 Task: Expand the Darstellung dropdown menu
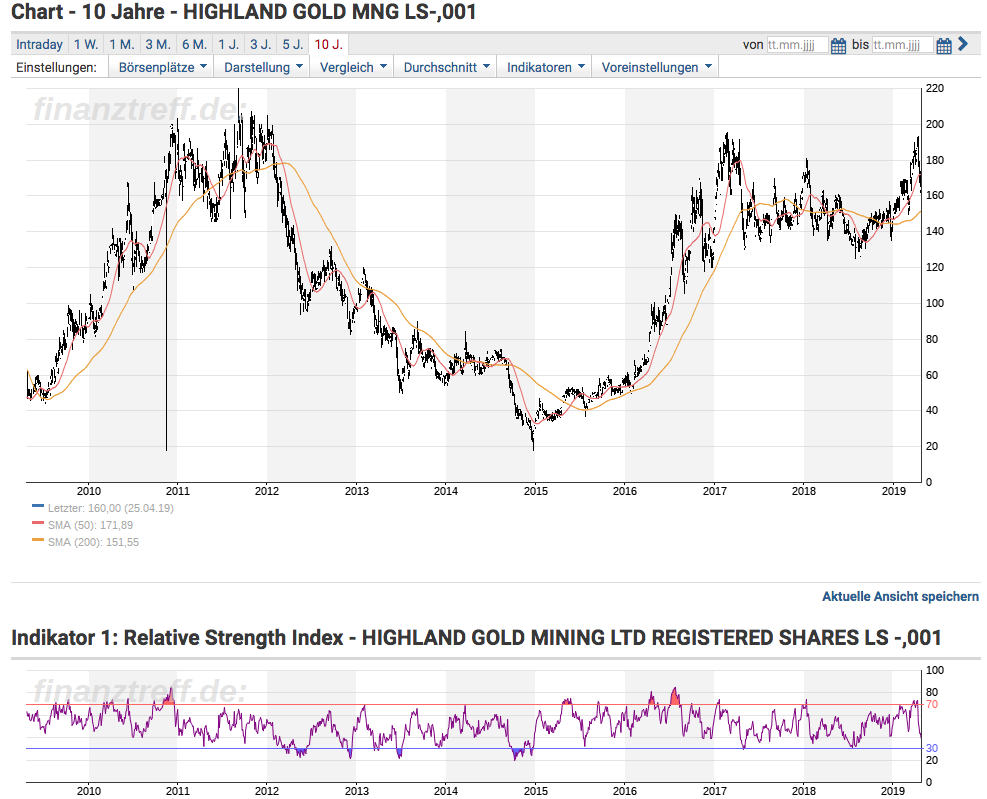(x=263, y=67)
